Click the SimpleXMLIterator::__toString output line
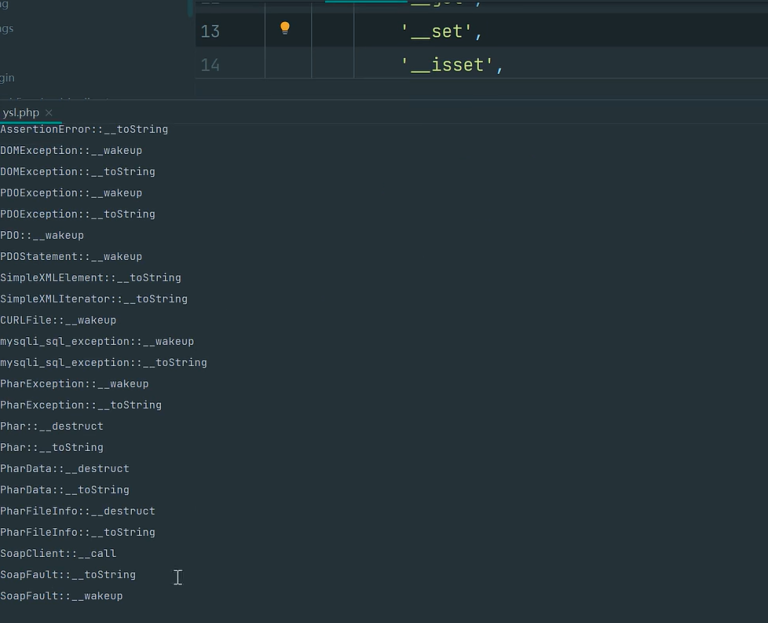The height and width of the screenshot is (623, 768). tap(94, 299)
